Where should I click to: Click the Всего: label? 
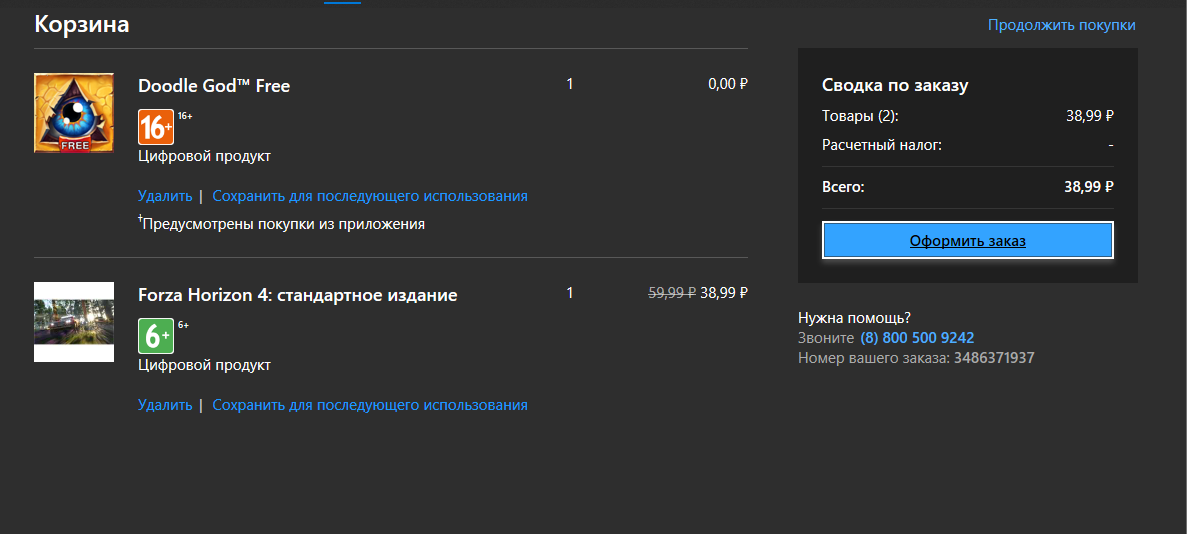coord(843,186)
